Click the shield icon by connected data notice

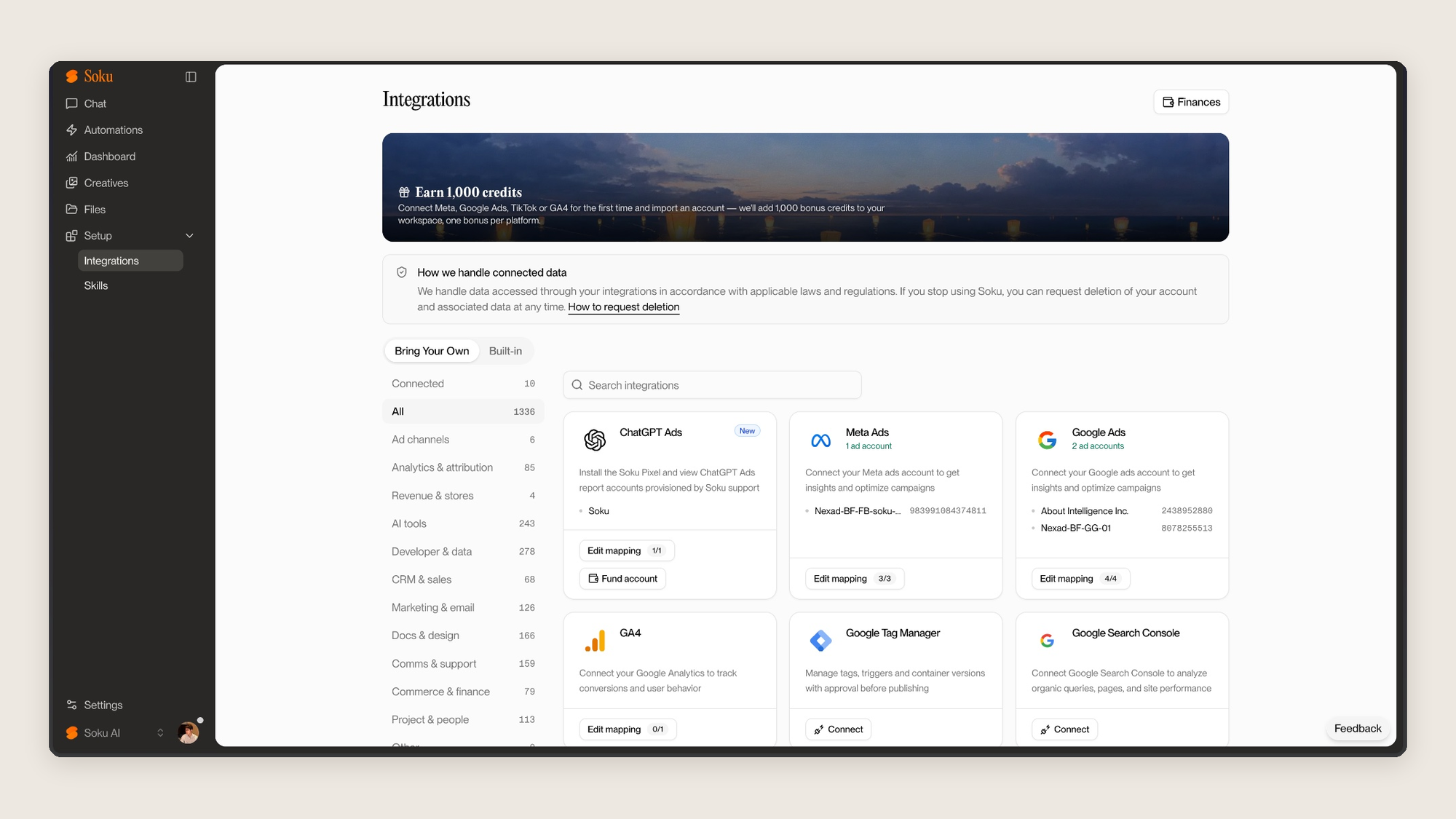click(401, 272)
